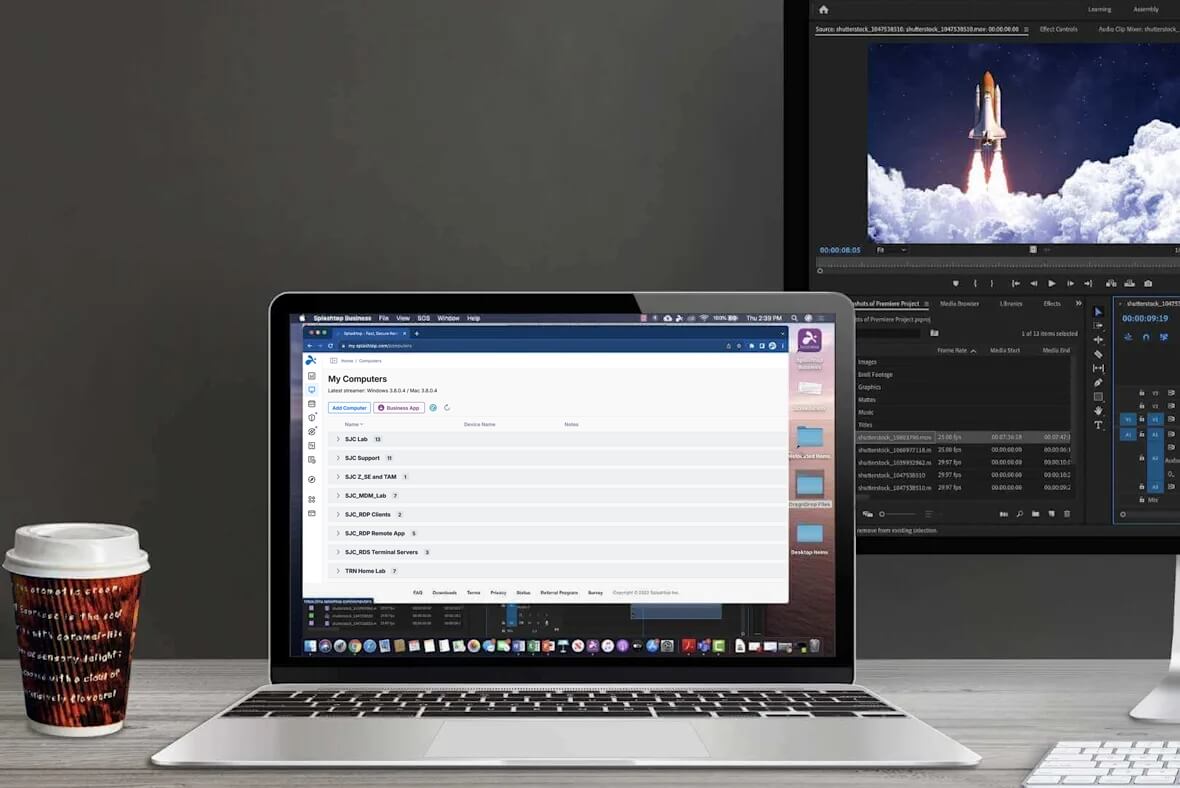The height and width of the screenshot is (788, 1180).
Task: Open the Window menu on the laptop
Action: [x=449, y=318]
